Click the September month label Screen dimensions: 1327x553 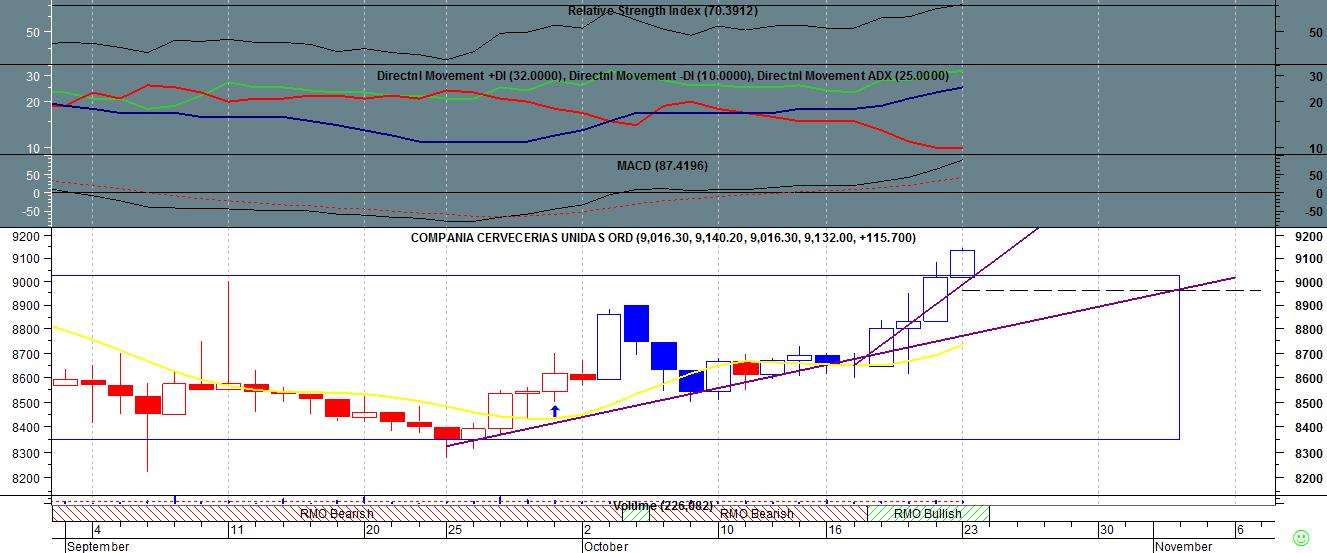[x=98, y=547]
